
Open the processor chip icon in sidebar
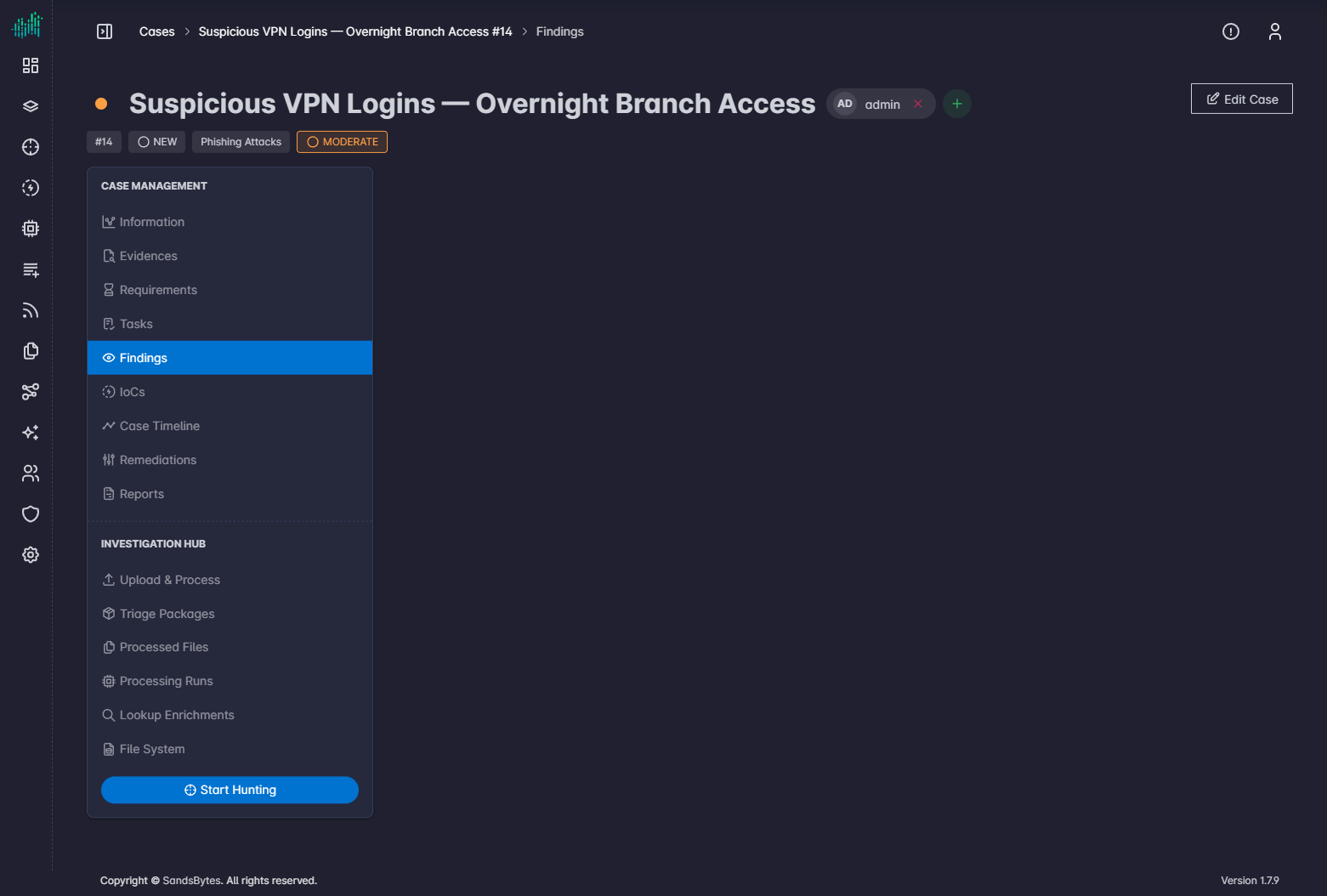click(x=31, y=229)
